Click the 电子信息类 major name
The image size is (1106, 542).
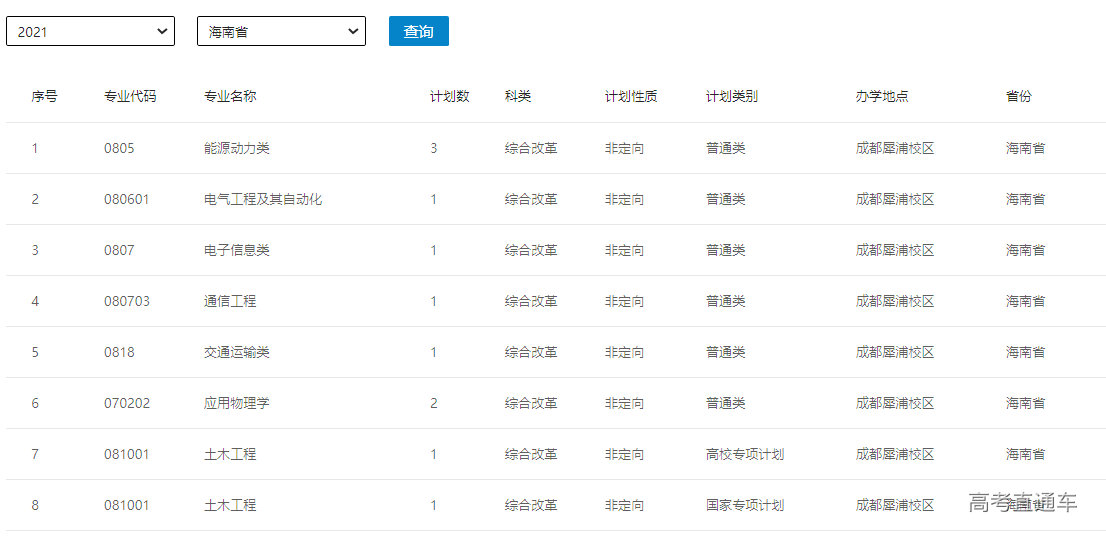(x=237, y=250)
